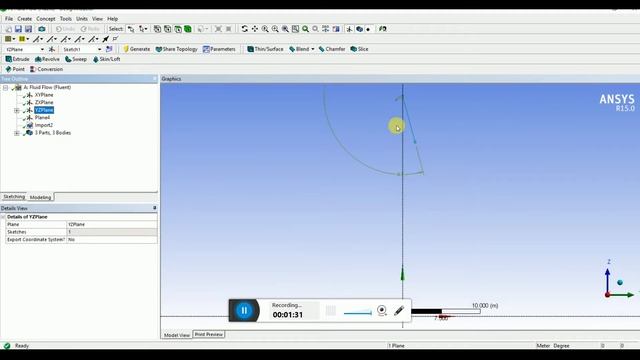Open the Help menu

[113, 19]
